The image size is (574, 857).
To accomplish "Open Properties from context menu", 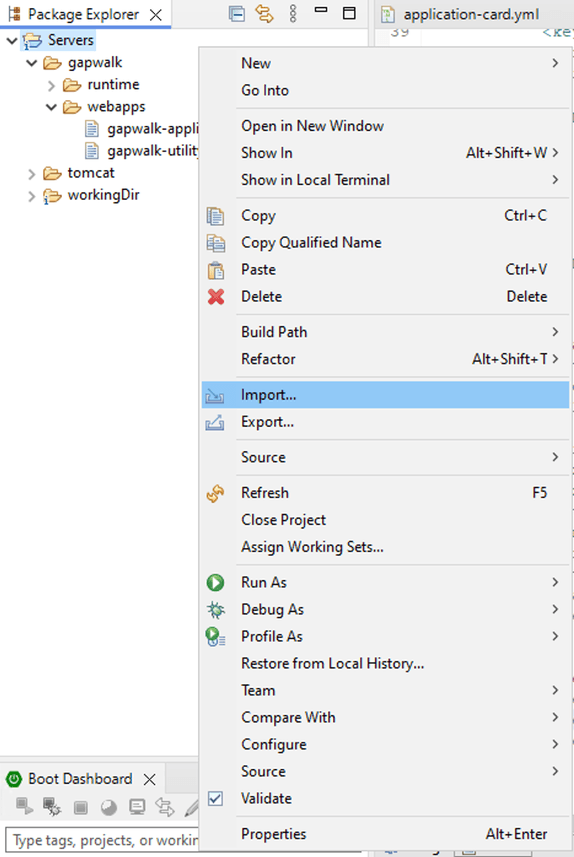I will 385,834.
